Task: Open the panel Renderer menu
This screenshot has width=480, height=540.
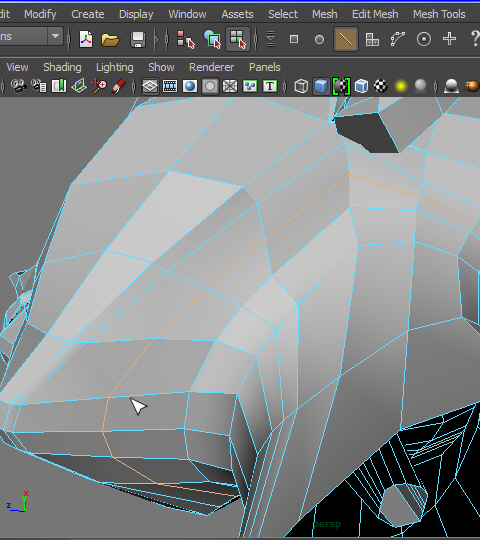Action: pos(211,67)
